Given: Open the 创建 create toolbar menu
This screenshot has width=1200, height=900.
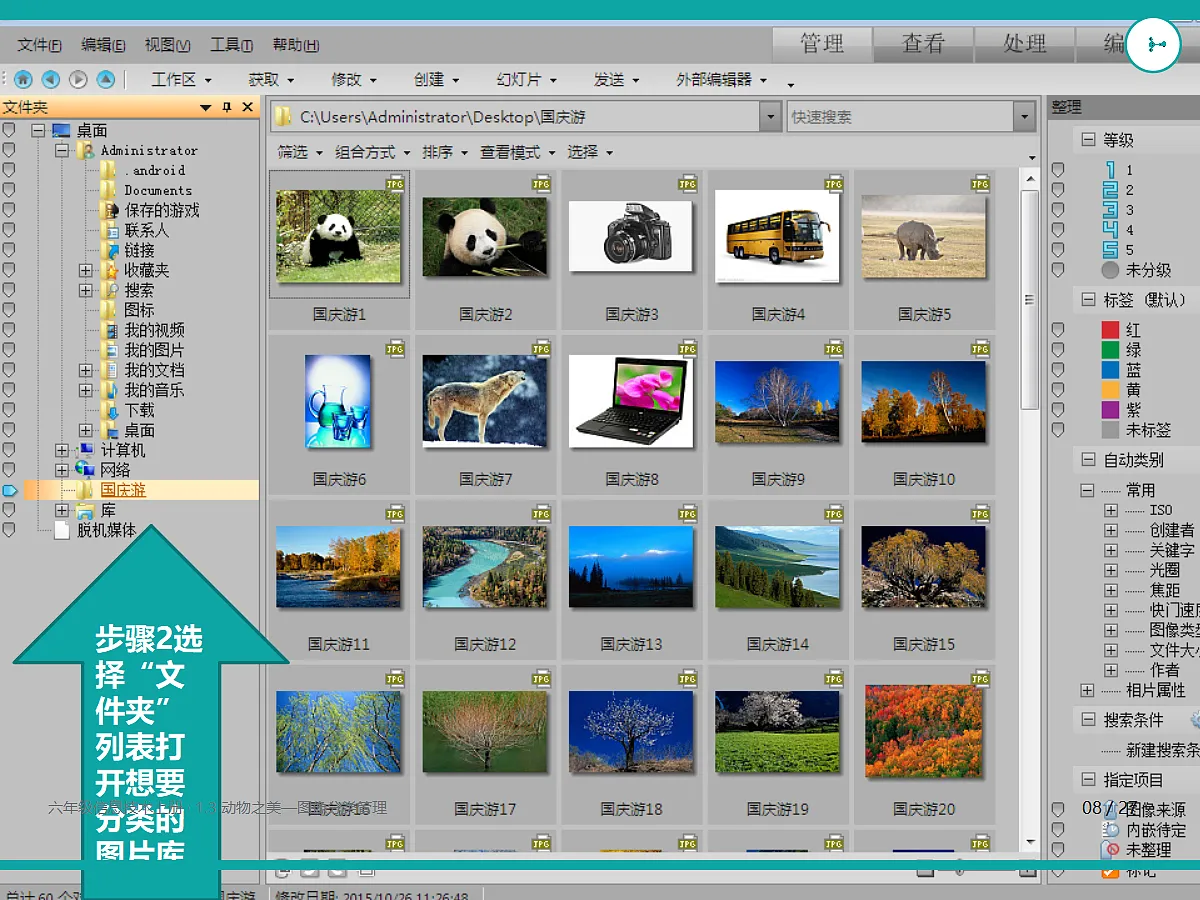Looking at the screenshot, I should tap(436, 79).
